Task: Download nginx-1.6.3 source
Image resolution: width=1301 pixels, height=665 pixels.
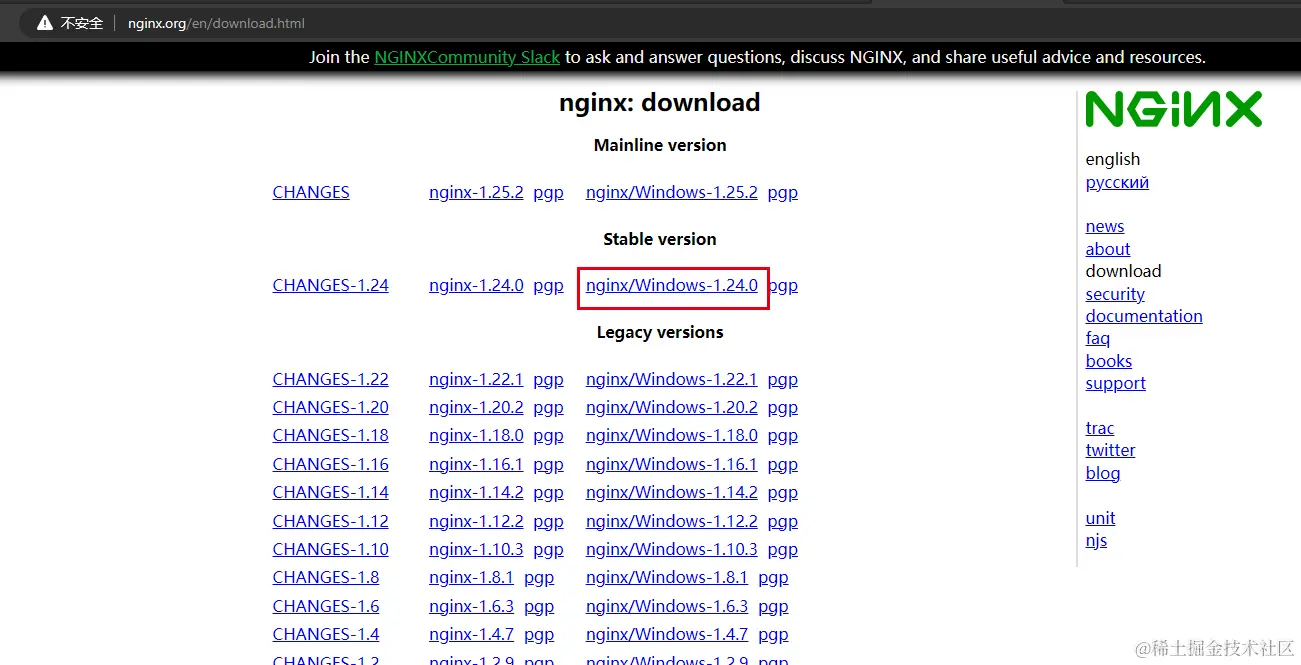Action: pyautogui.click(x=471, y=606)
